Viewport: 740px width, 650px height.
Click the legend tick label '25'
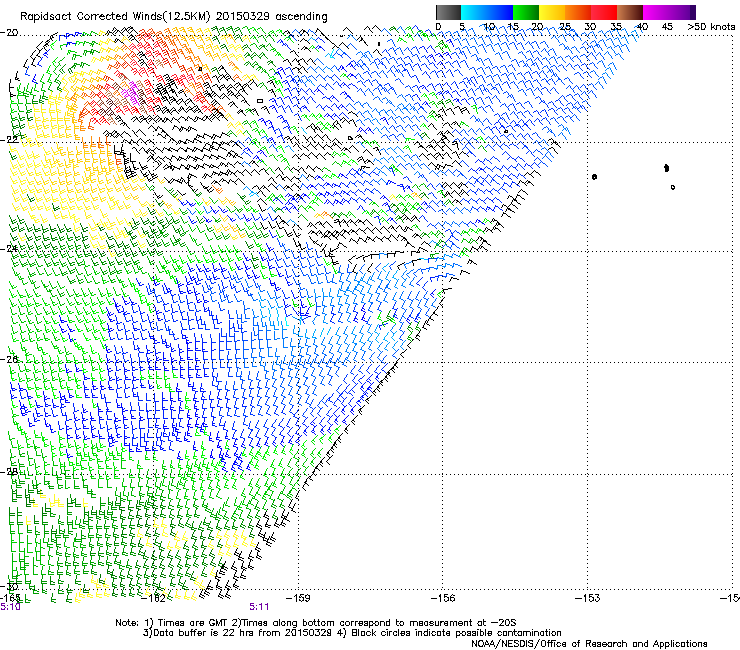[565, 26]
